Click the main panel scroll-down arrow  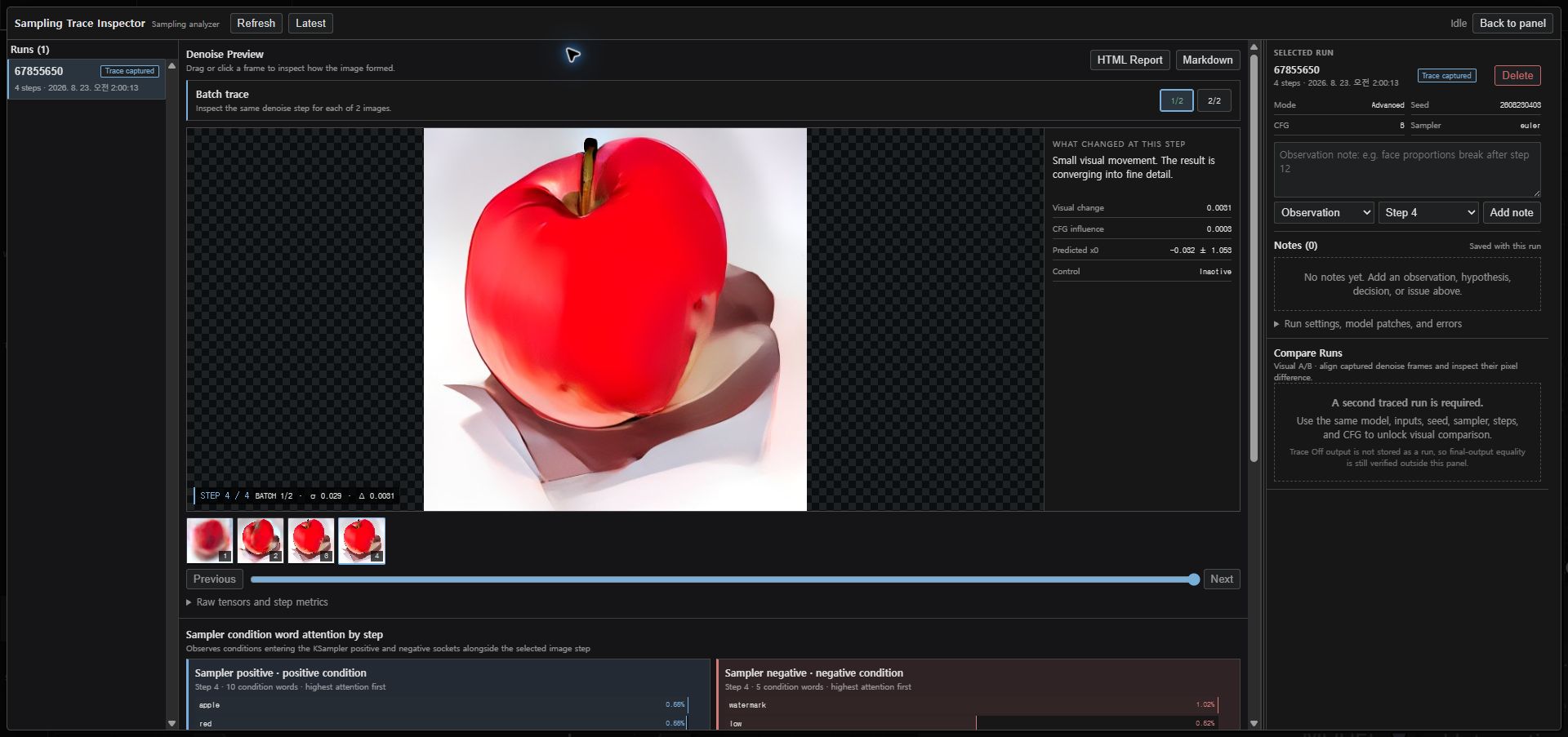[x=1254, y=723]
